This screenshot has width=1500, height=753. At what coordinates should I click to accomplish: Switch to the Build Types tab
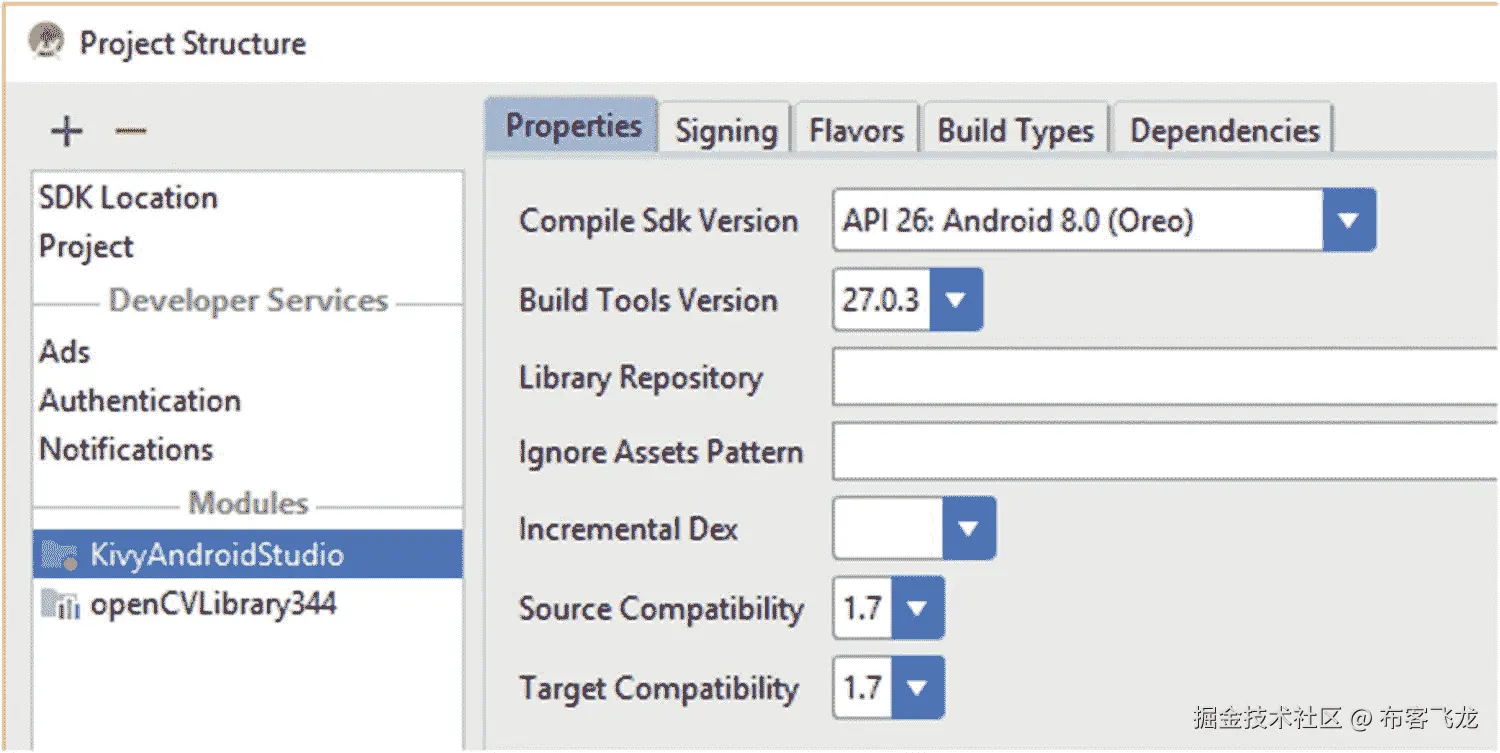click(x=1015, y=131)
